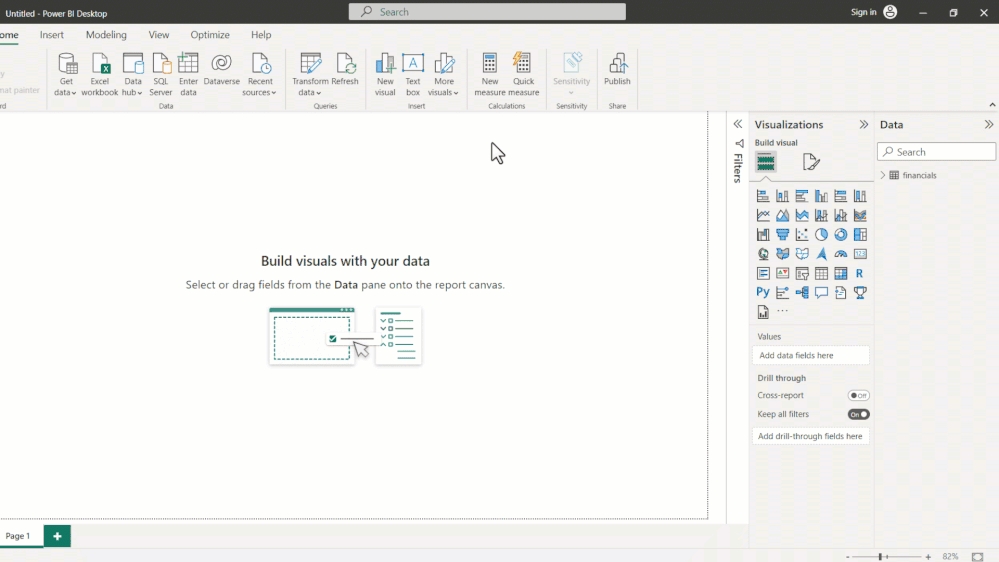
Task: Switch to the Optimize ribbon tab
Action: coord(210,35)
